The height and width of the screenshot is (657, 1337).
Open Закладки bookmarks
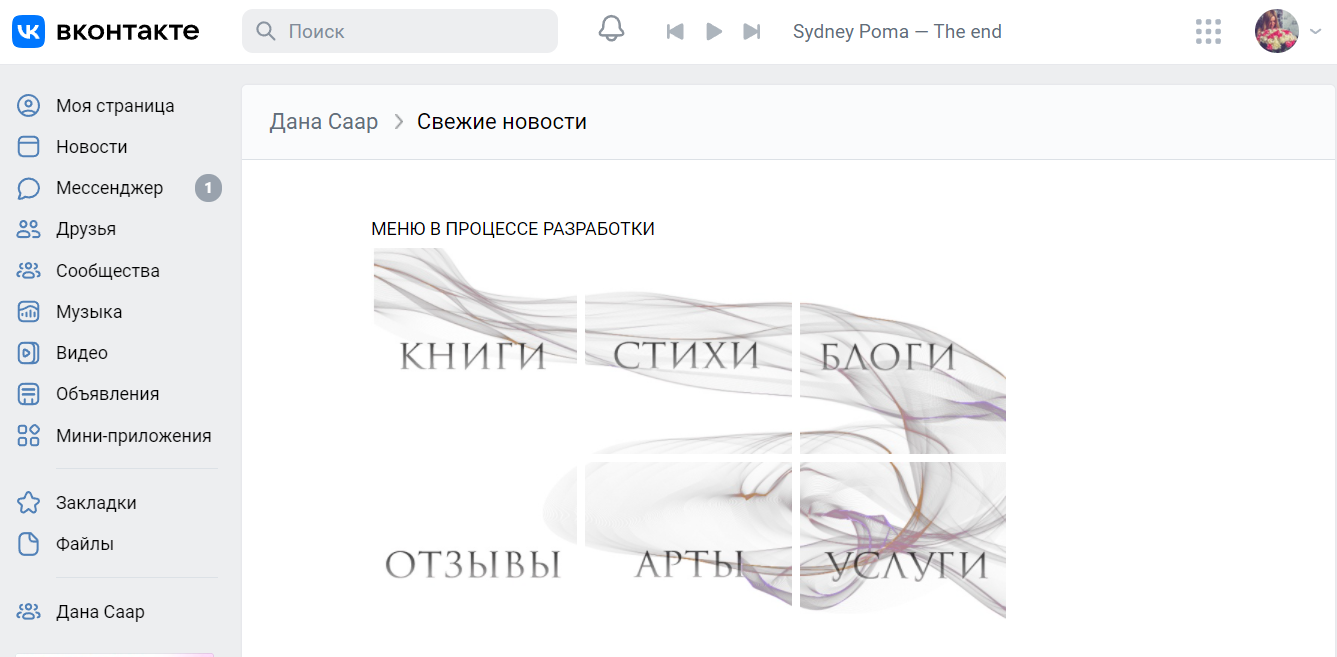point(96,503)
